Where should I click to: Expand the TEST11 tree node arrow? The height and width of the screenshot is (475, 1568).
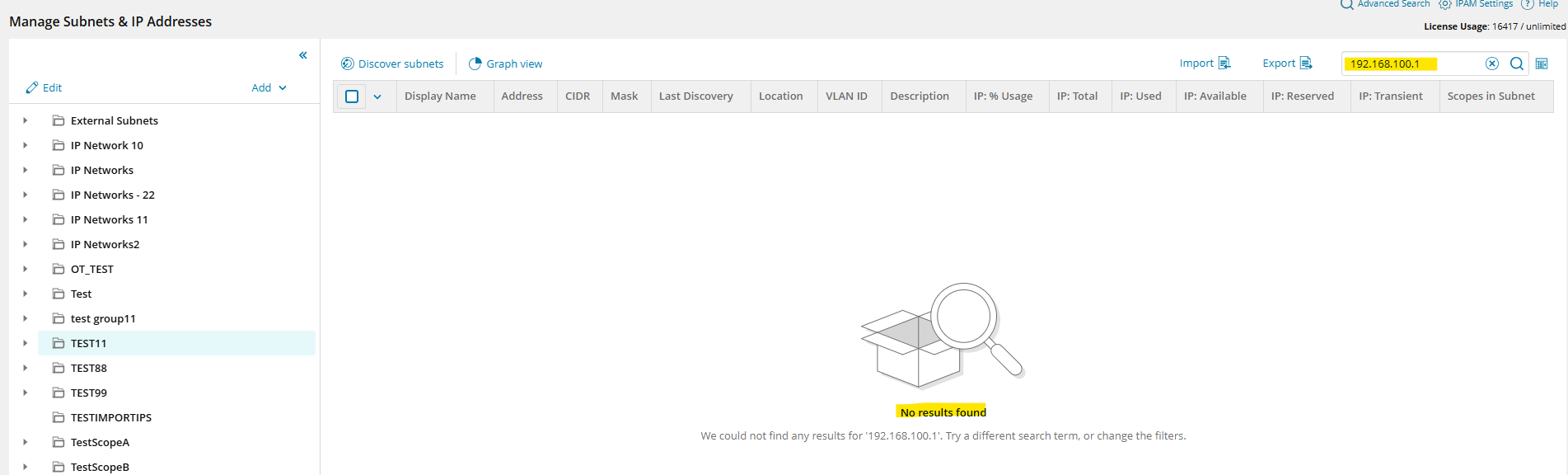tap(26, 343)
